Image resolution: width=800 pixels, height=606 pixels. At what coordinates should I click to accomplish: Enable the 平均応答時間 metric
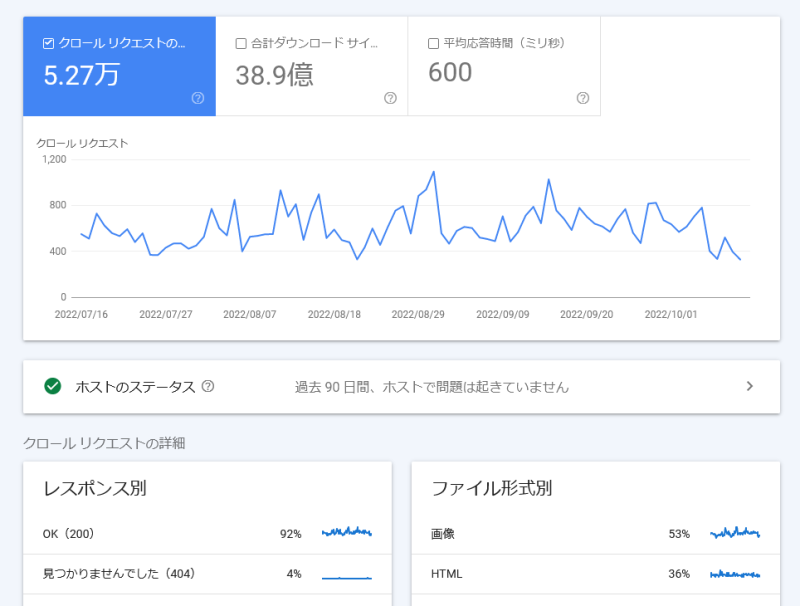[432, 41]
